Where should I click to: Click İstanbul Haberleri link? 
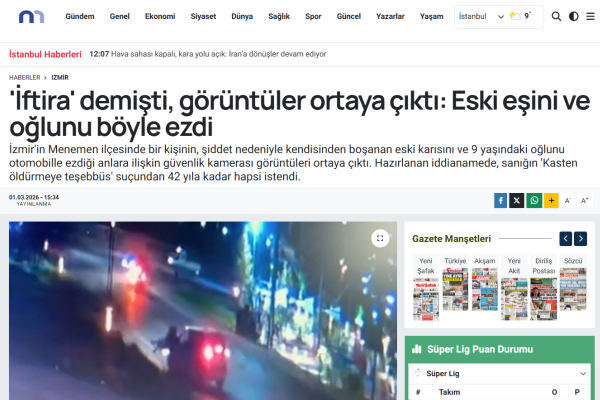tap(45, 54)
